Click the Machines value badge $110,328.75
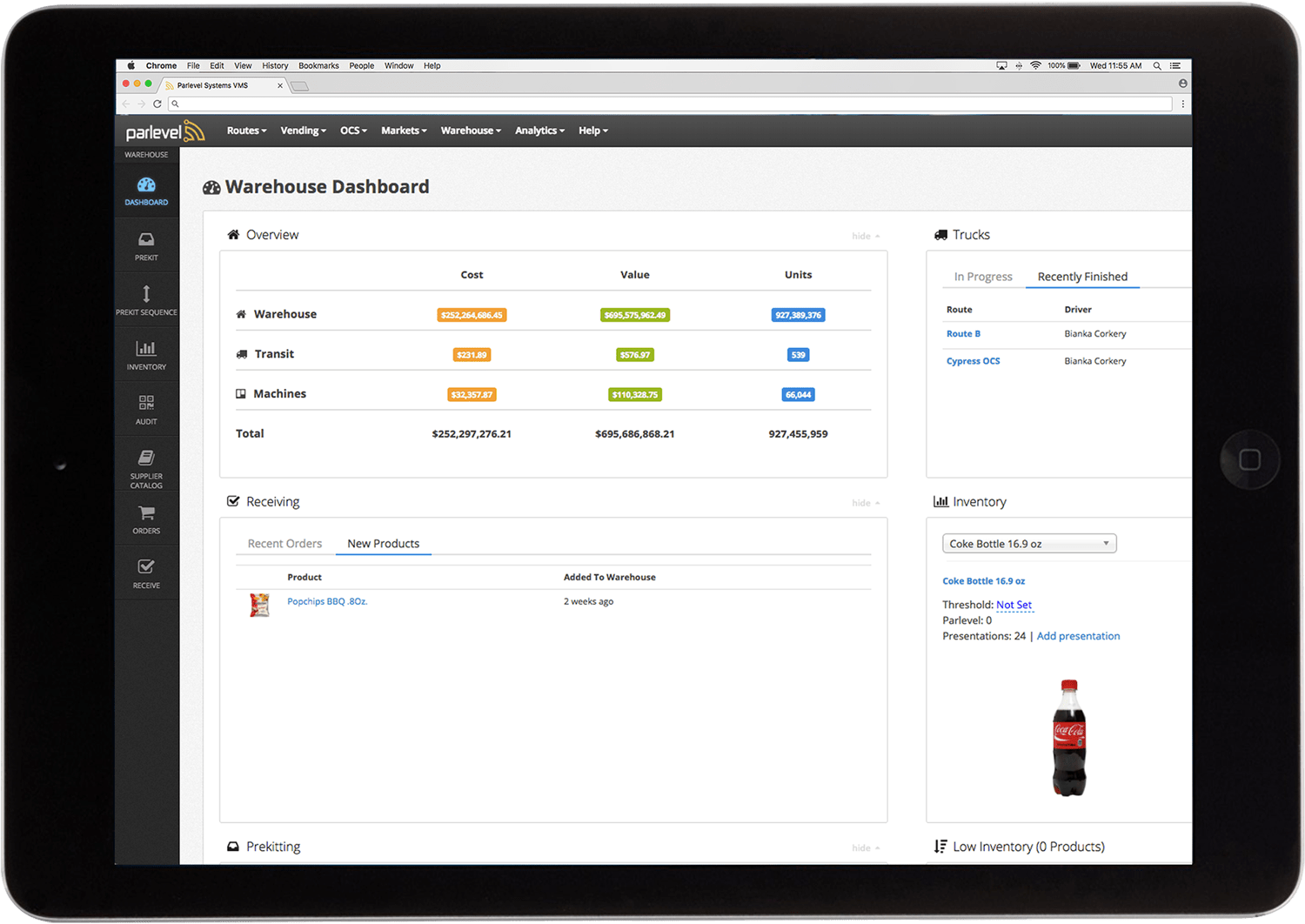Viewport: 1305px width, 924px height. [x=635, y=395]
